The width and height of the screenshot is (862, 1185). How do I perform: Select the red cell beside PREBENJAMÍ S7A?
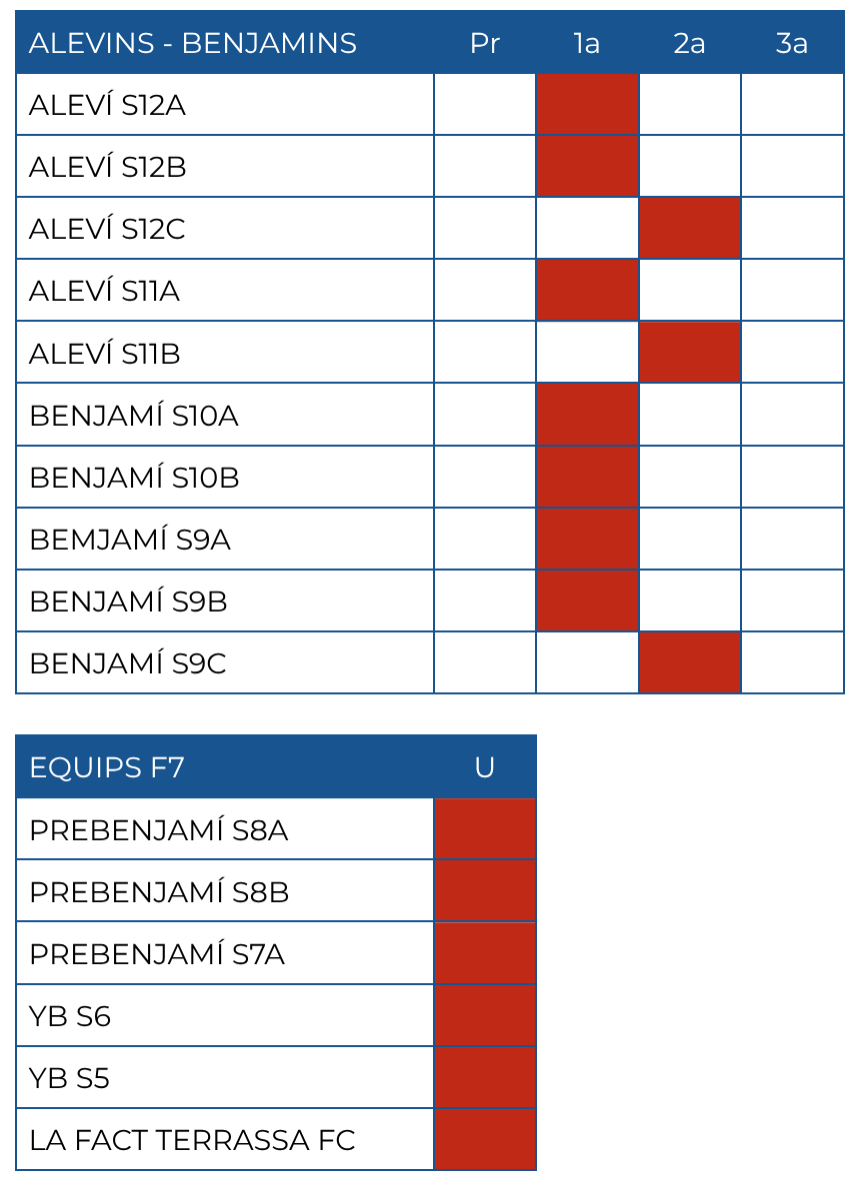[x=485, y=953]
